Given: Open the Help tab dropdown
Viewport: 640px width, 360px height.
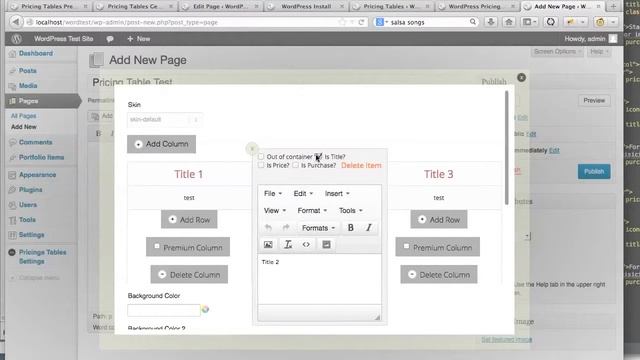Looking at the screenshot, I should pos(599,52).
